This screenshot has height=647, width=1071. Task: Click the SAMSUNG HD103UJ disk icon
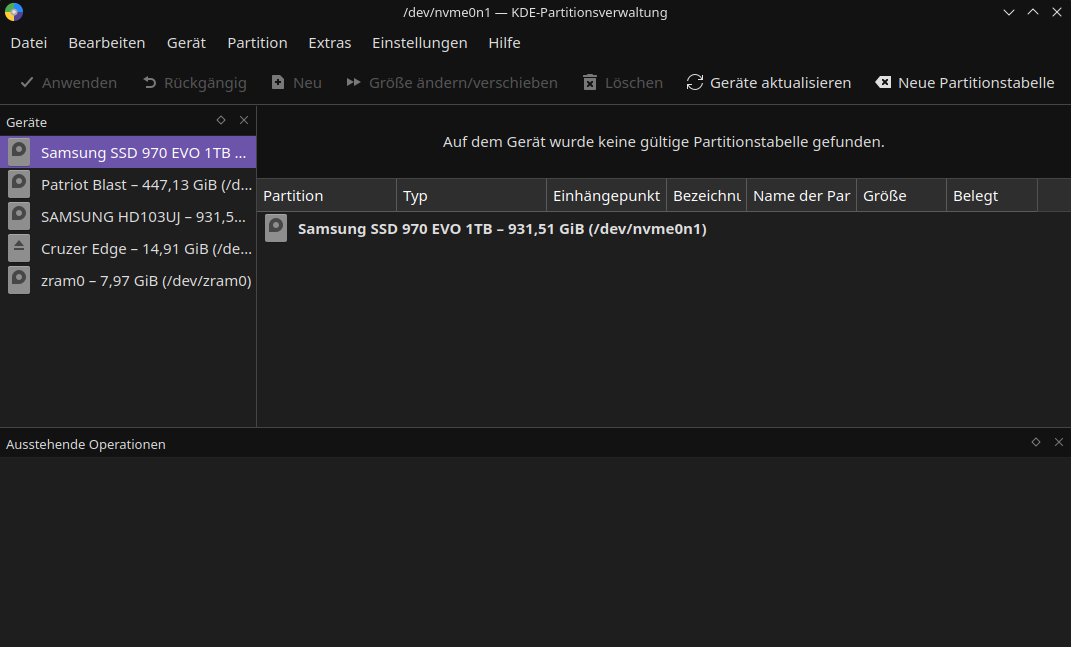coord(19,217)
